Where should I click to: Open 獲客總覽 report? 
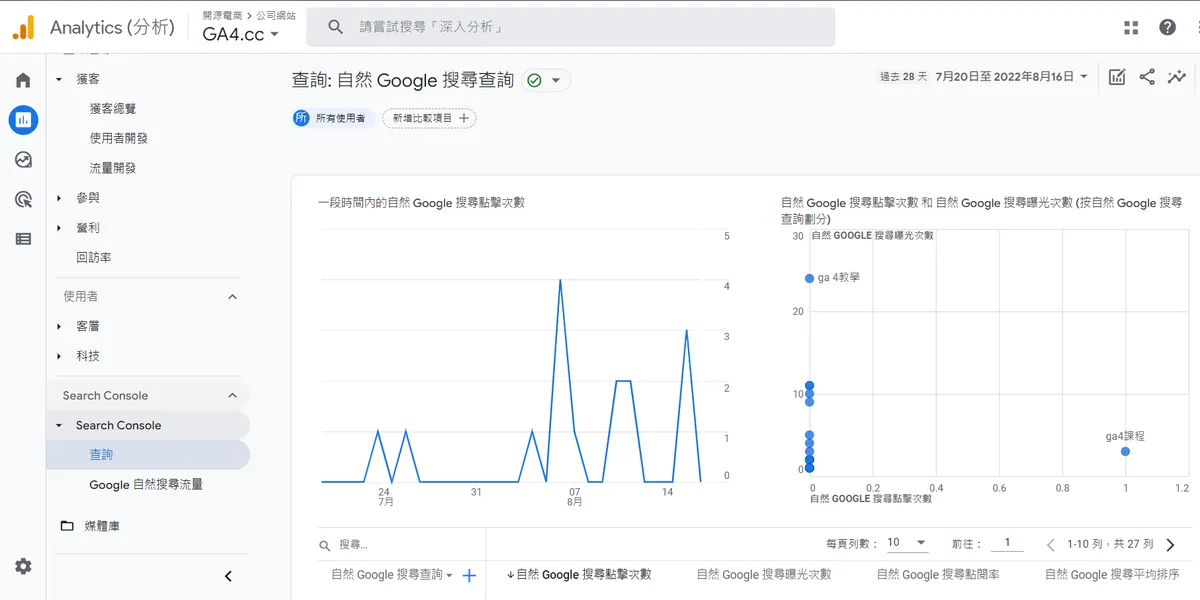(113, 109)
